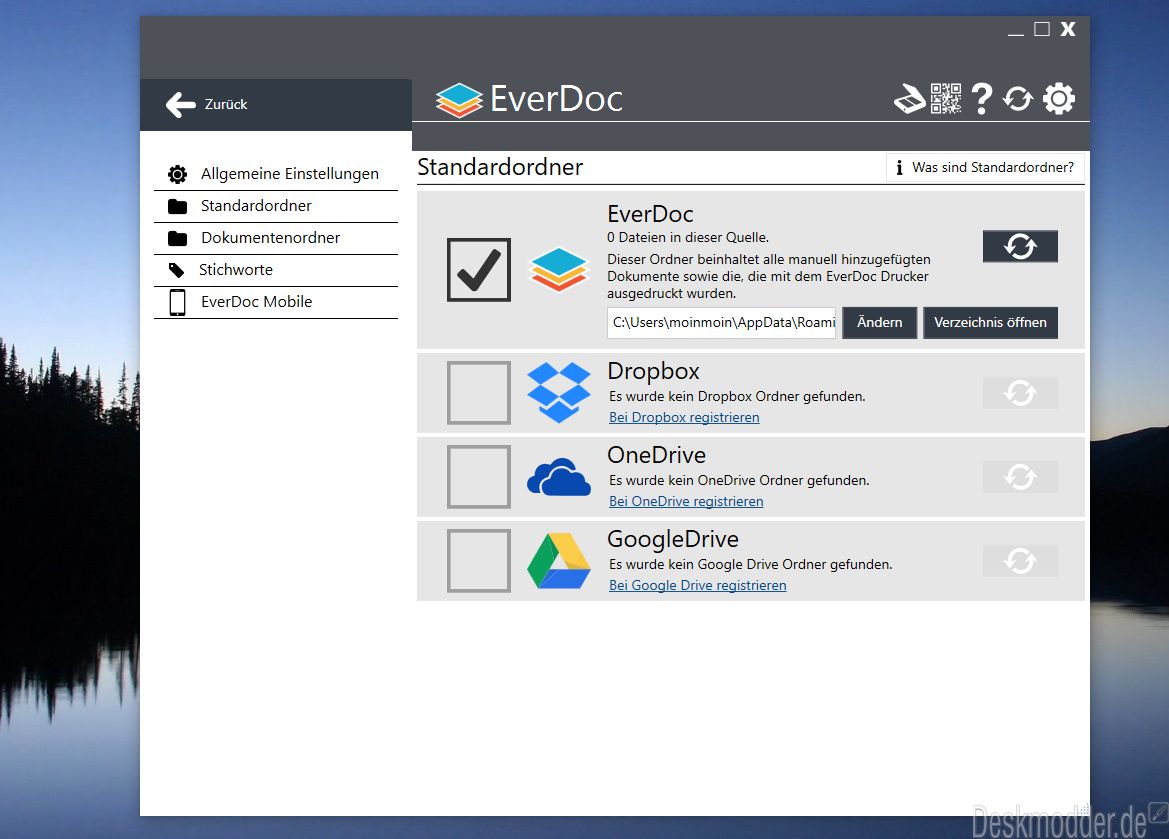Click Was sind Standardordner? info button
1169x839 pixels.
click(985, 168)
